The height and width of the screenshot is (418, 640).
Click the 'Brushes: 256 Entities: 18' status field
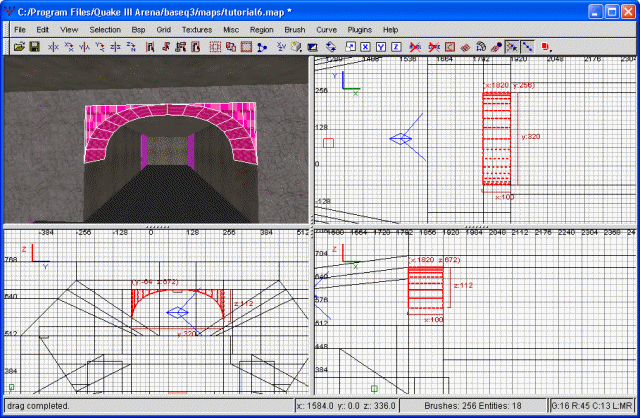click(x=473, y=406)
